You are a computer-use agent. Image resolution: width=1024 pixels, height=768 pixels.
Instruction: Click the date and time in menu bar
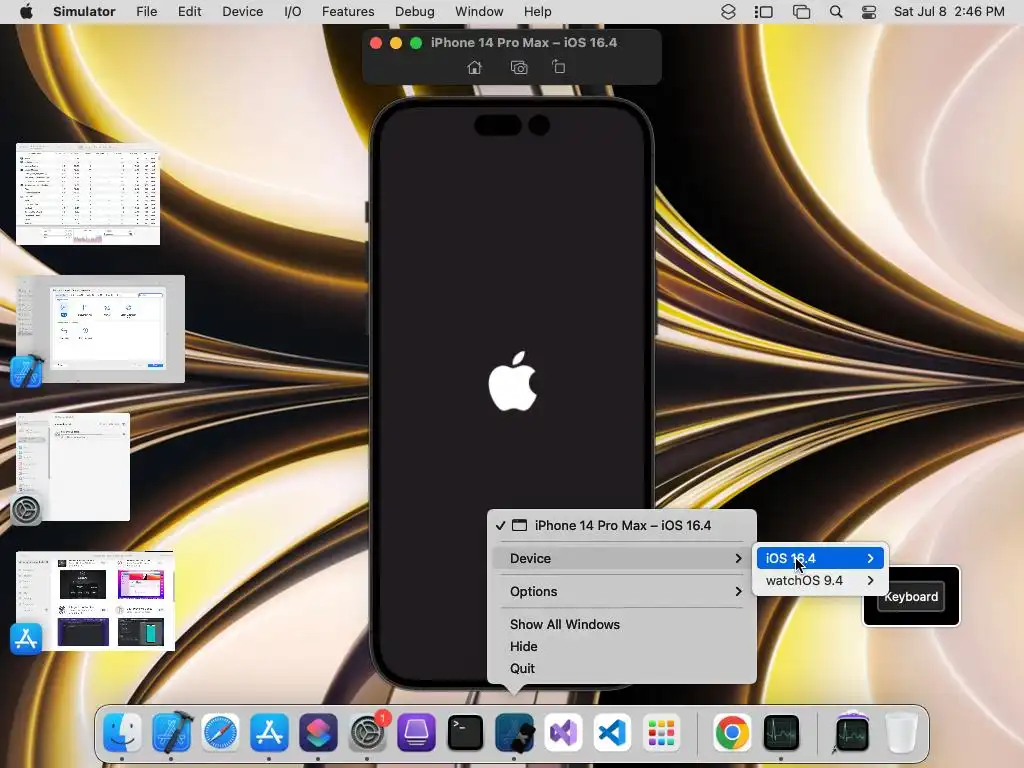949,12
